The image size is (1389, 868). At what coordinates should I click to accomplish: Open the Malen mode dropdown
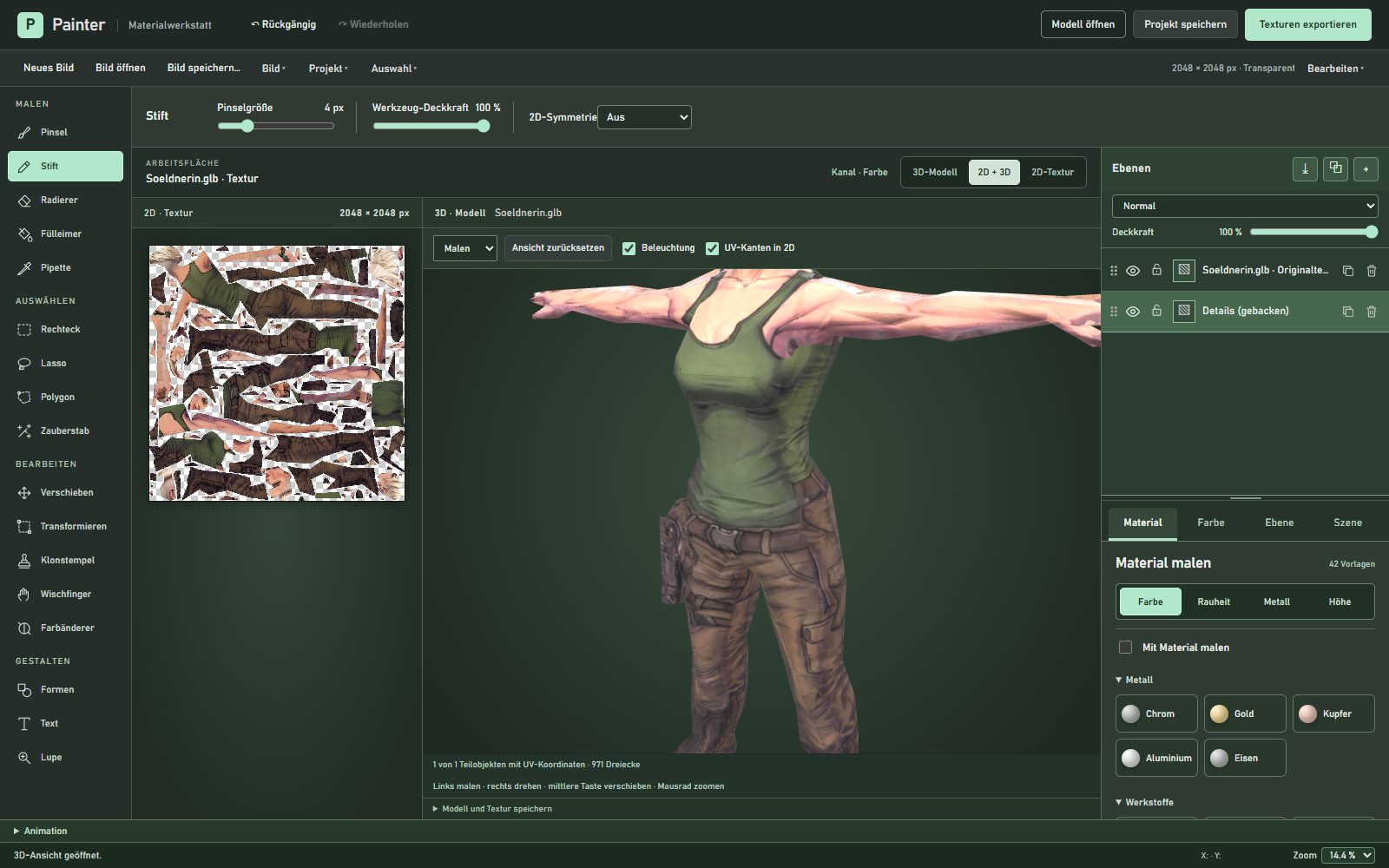tap(465, 248)
